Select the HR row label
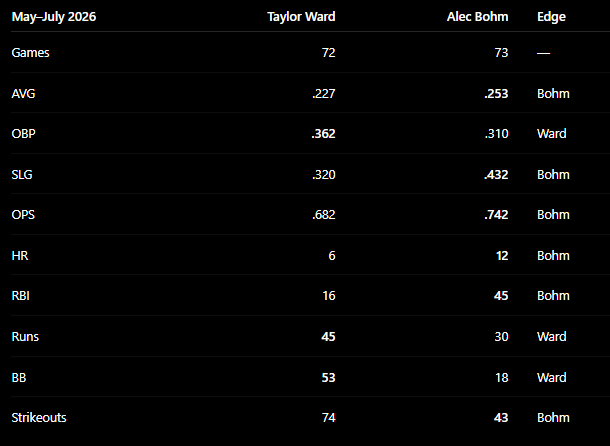Screen dimensions: 610x446 coord(20,256)
